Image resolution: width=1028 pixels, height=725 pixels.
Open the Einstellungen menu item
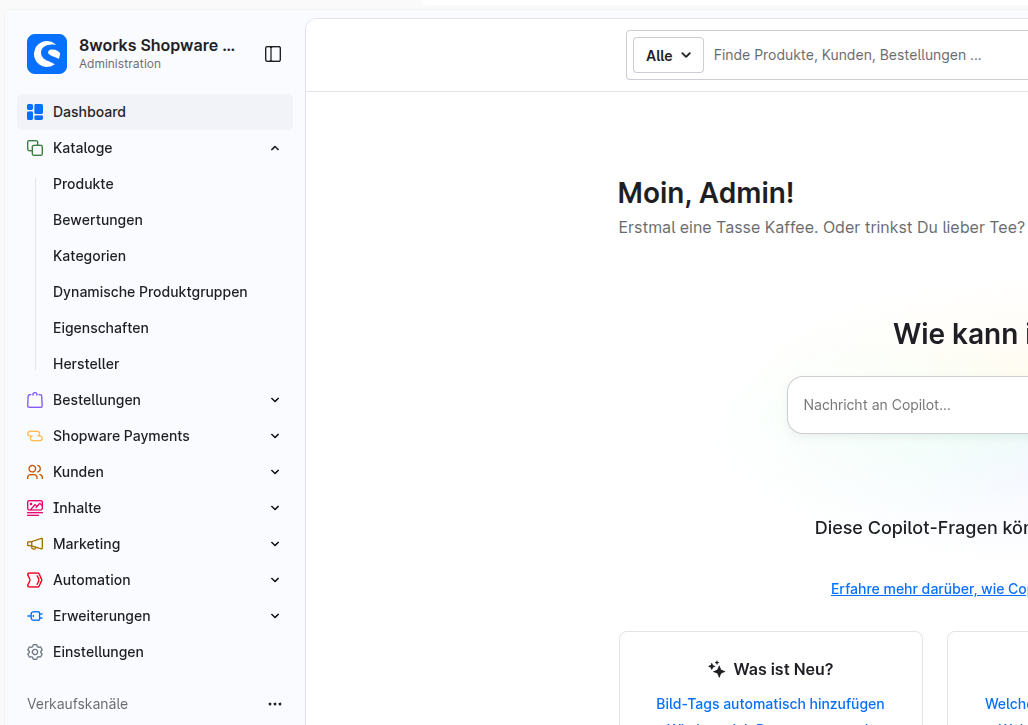pos(98,652)
